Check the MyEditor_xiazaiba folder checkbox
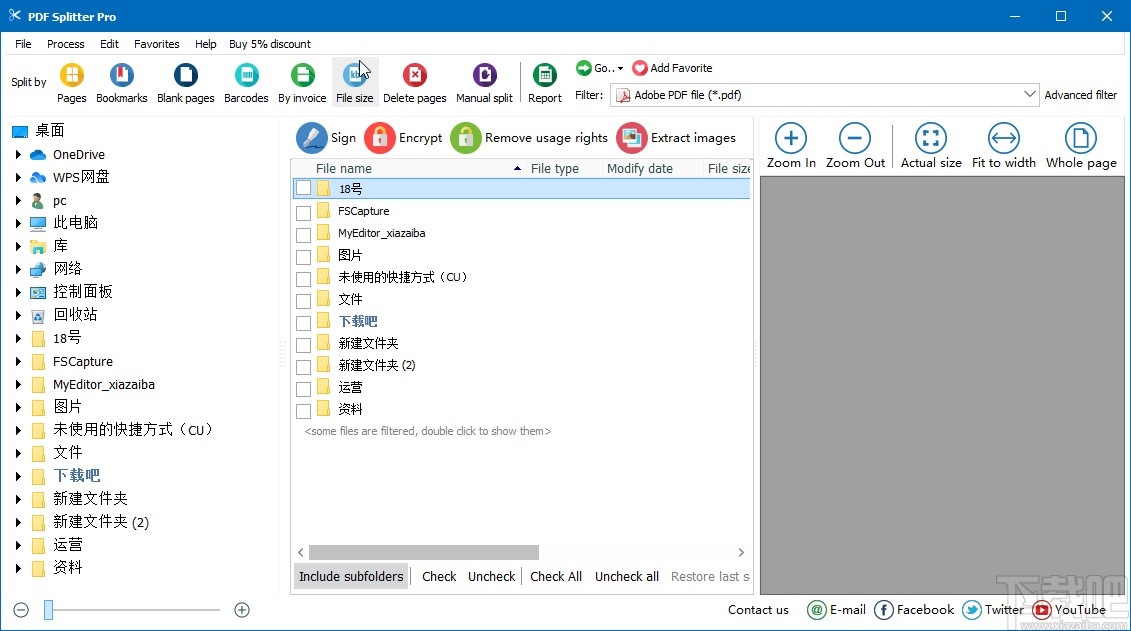1131x631 pixels. 304,234
